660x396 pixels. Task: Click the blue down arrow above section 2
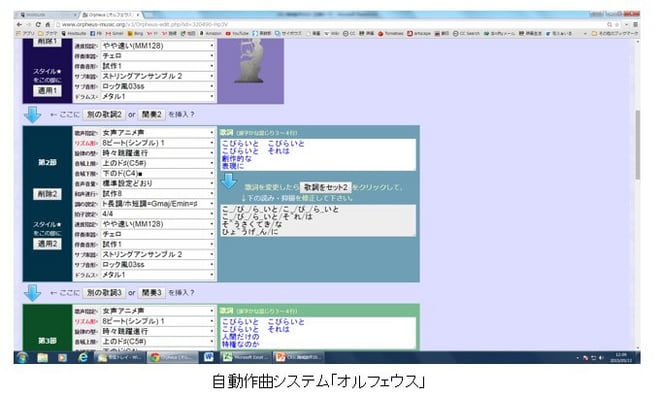click(x=32, y=114)
